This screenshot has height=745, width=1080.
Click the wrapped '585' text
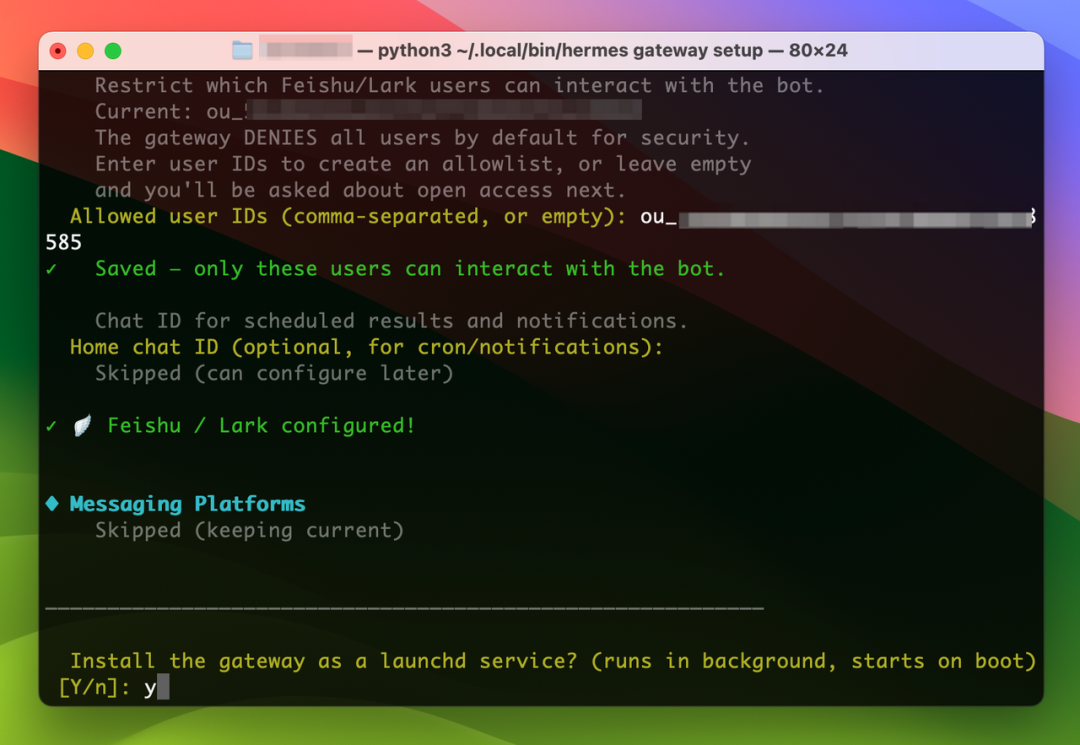63,242
